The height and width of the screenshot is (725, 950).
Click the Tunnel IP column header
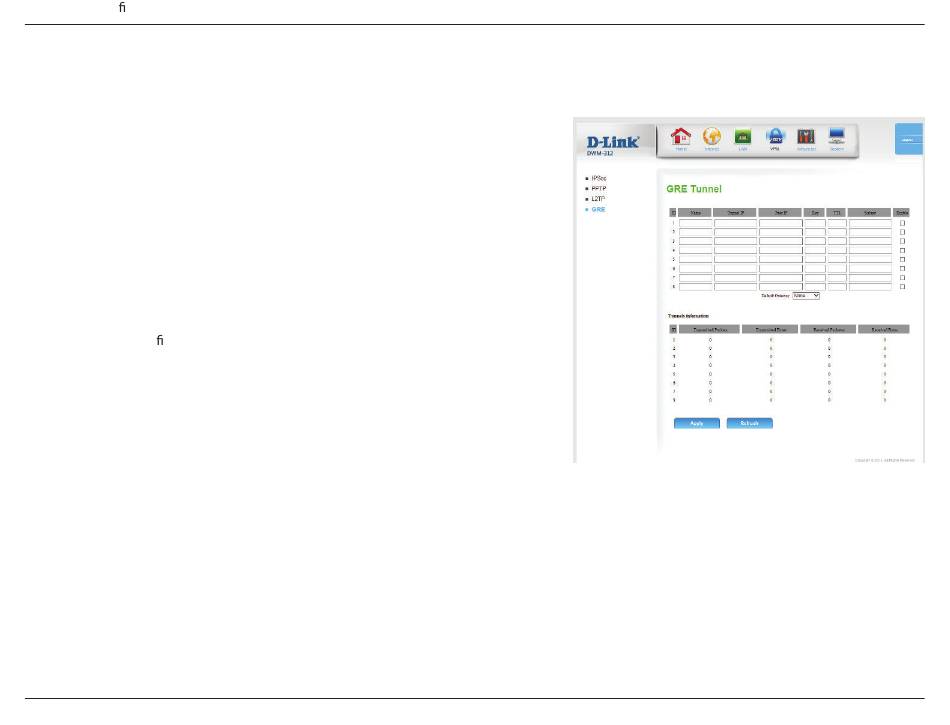coord(735,213)
